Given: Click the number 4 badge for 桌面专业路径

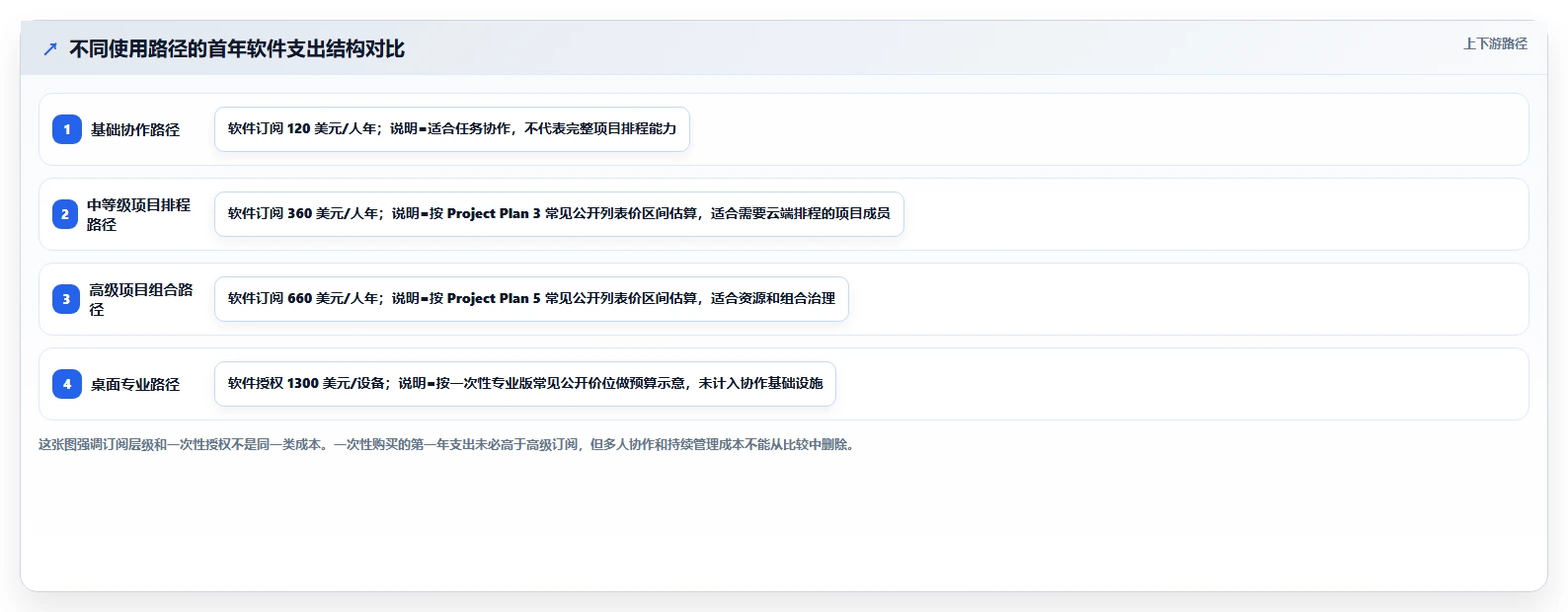Looking at the screenshot, I should tap(67, 384).
